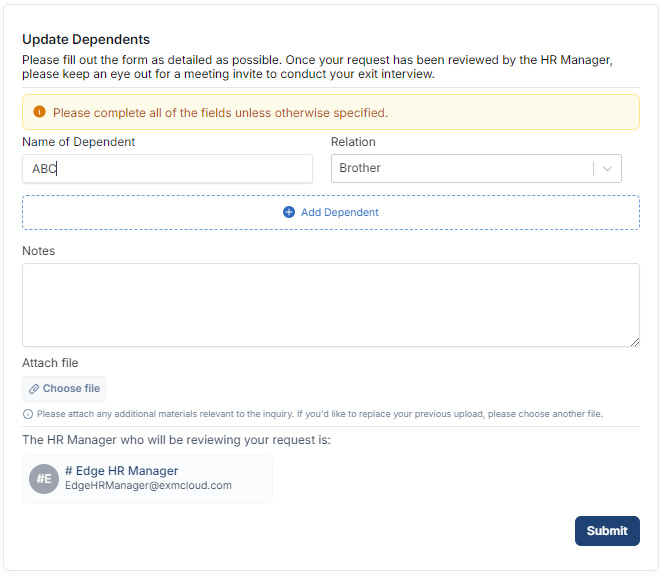Click the 'Relation' field label

tap(353, 142)
